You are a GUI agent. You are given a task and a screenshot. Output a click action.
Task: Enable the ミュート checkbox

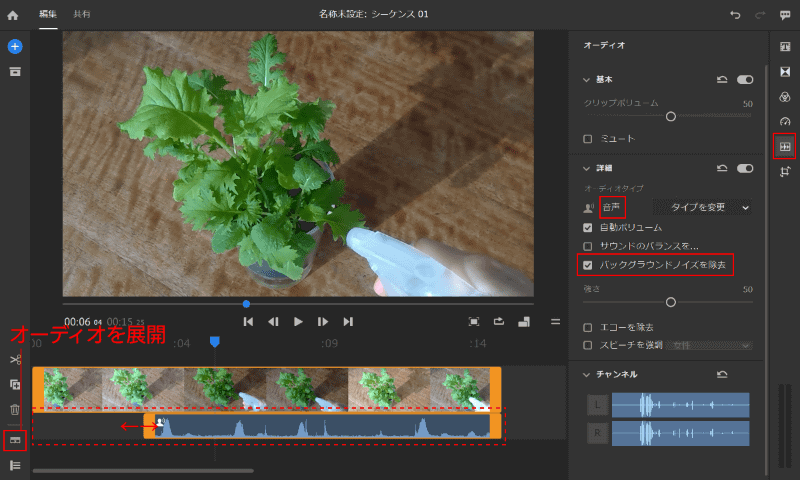588,139
